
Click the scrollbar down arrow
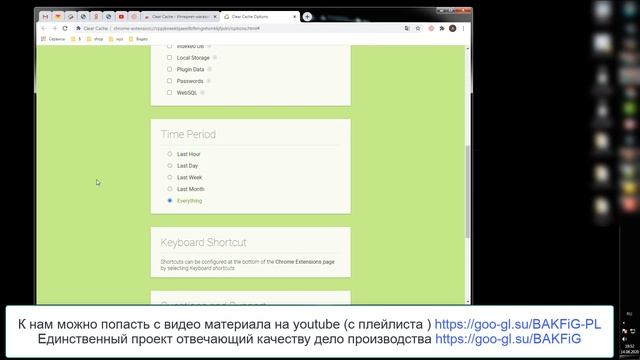pos(467,302)
